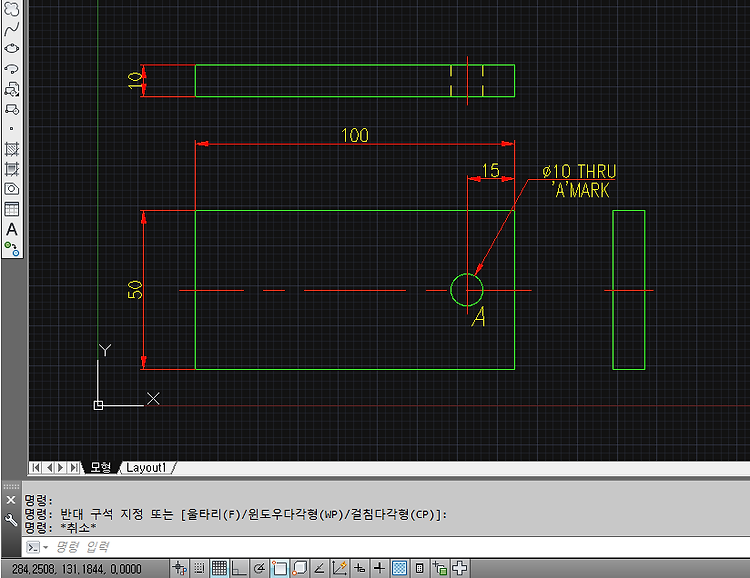Screen dimensions: 750x578
Task: Select the yellow letter A label
Action: point(479,317)
